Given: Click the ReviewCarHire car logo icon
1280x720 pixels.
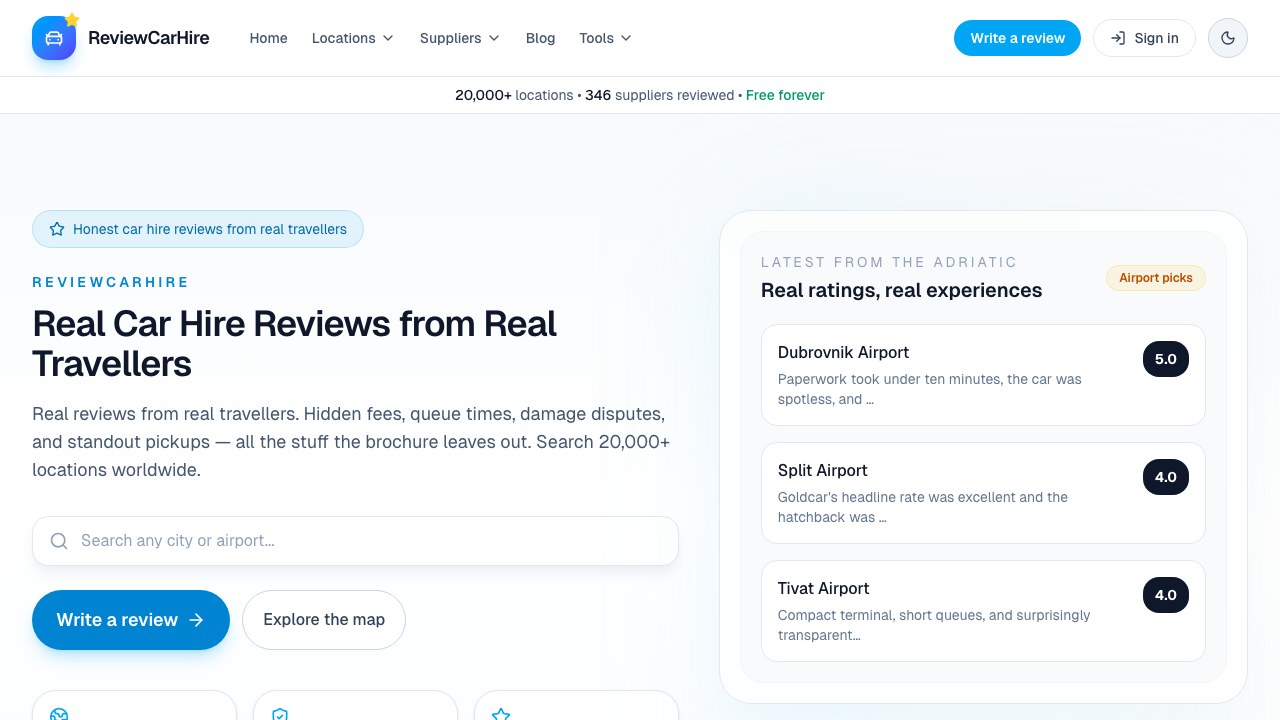Looking at the screenshot, I should [54, 38].
